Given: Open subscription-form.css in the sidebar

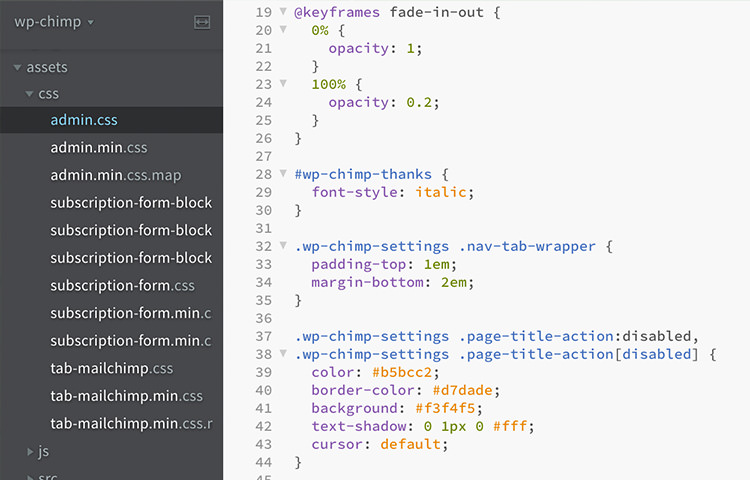Looking at the screenshot, I should point(122,286).
